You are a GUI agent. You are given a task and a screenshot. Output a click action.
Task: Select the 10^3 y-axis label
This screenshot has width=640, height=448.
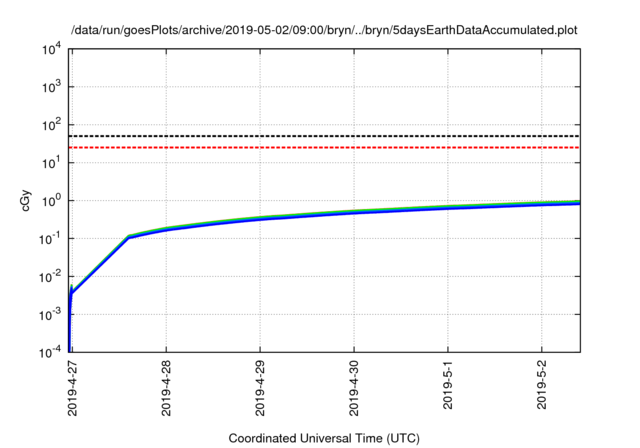pyautogui.click(x=51, y=87)
